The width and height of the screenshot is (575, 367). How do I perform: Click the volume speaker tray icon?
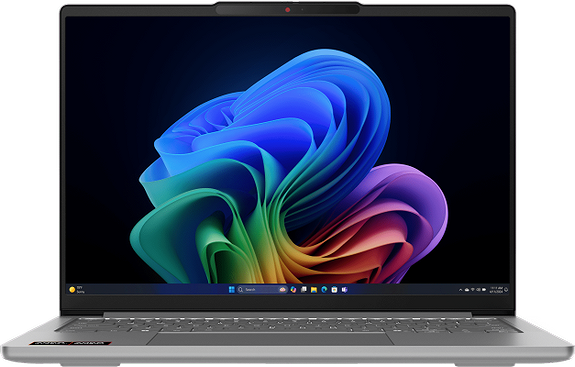click(x=478, y=290)
